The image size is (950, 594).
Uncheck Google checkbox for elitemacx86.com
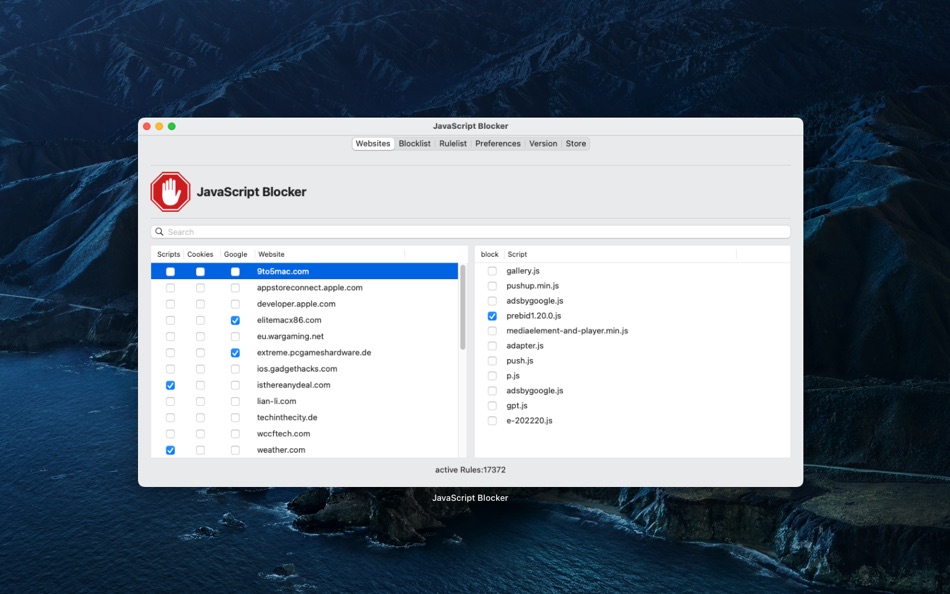[x=235, y=320]
